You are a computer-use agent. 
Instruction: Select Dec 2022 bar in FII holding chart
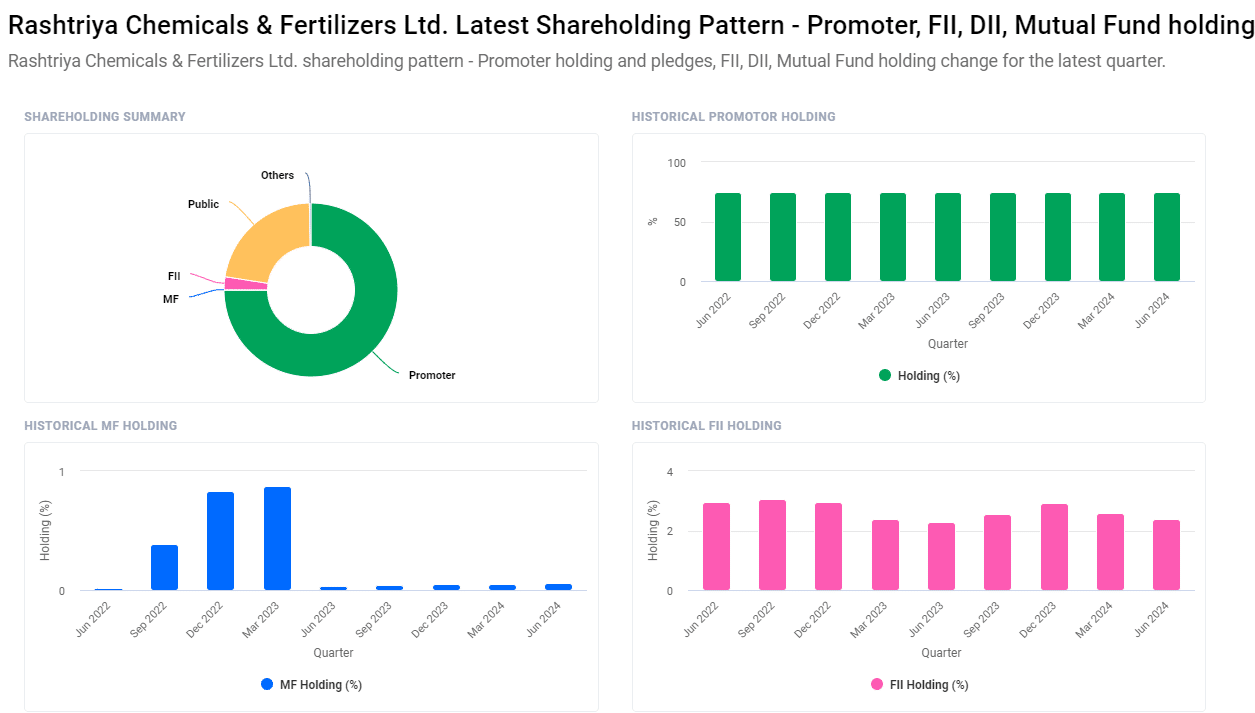[x=829, y=547]
